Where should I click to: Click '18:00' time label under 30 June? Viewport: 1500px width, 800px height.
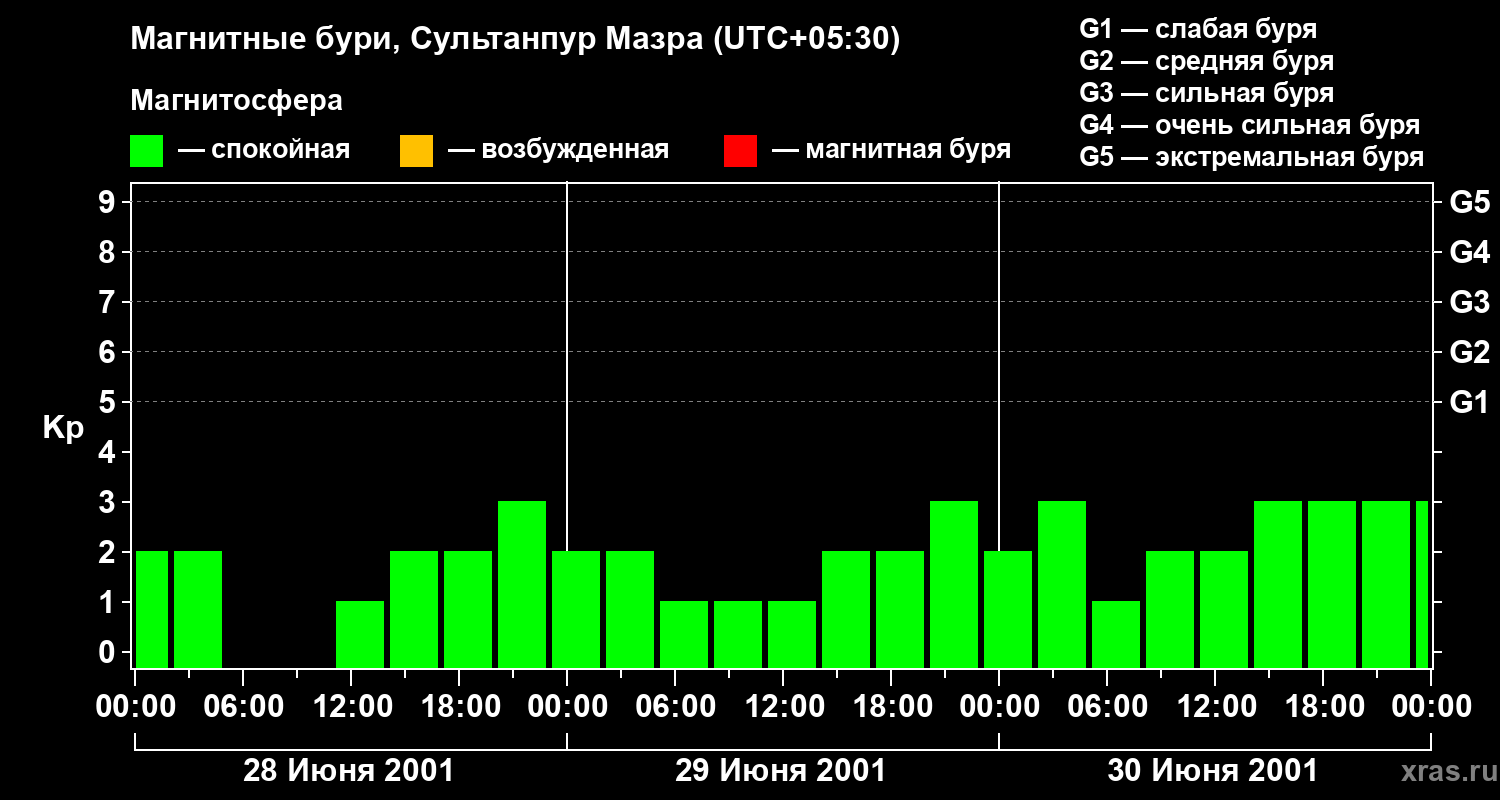click(1323, 707)
